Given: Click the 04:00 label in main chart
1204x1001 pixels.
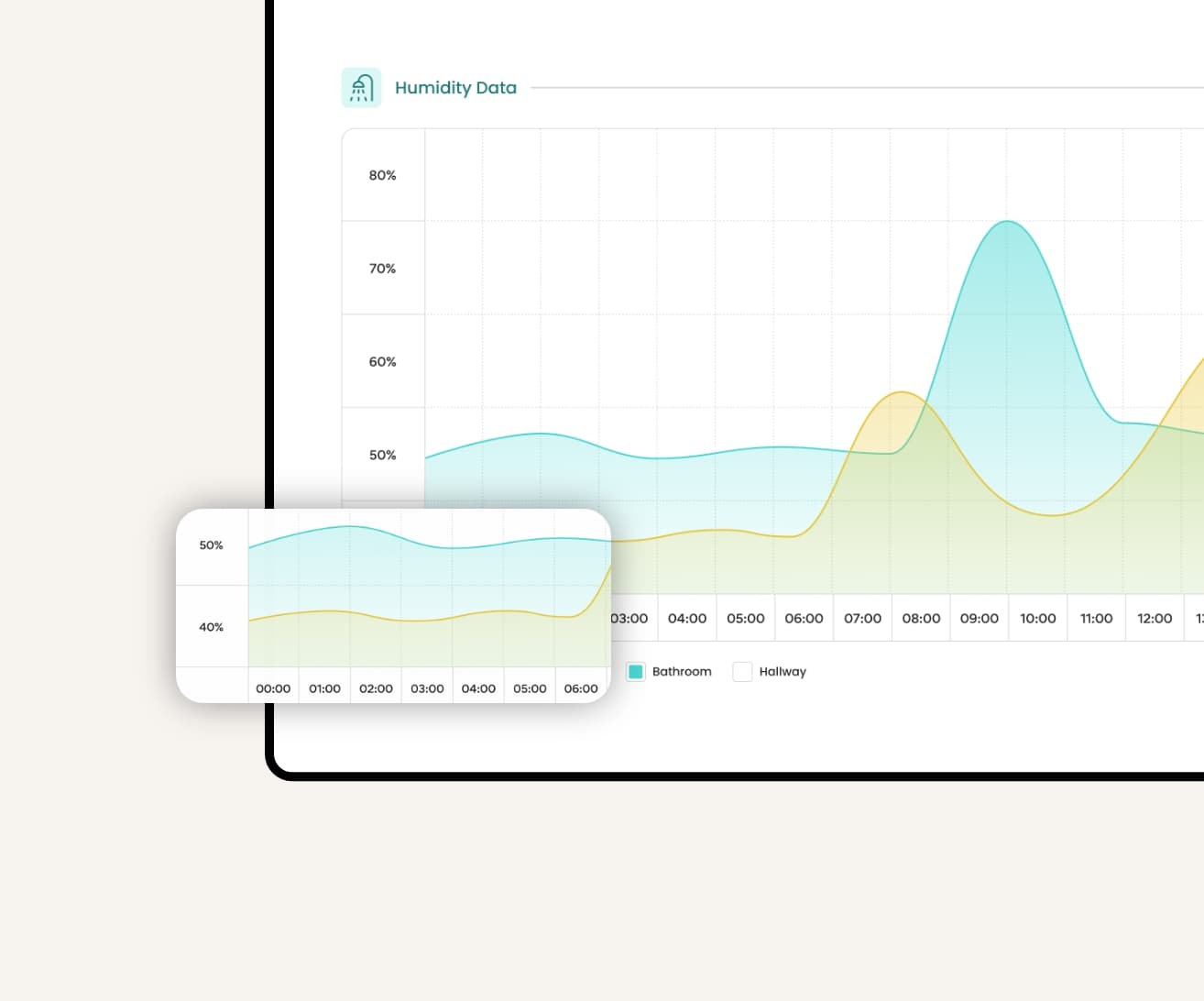Looking at the screenshot, I should coord(687,619).
